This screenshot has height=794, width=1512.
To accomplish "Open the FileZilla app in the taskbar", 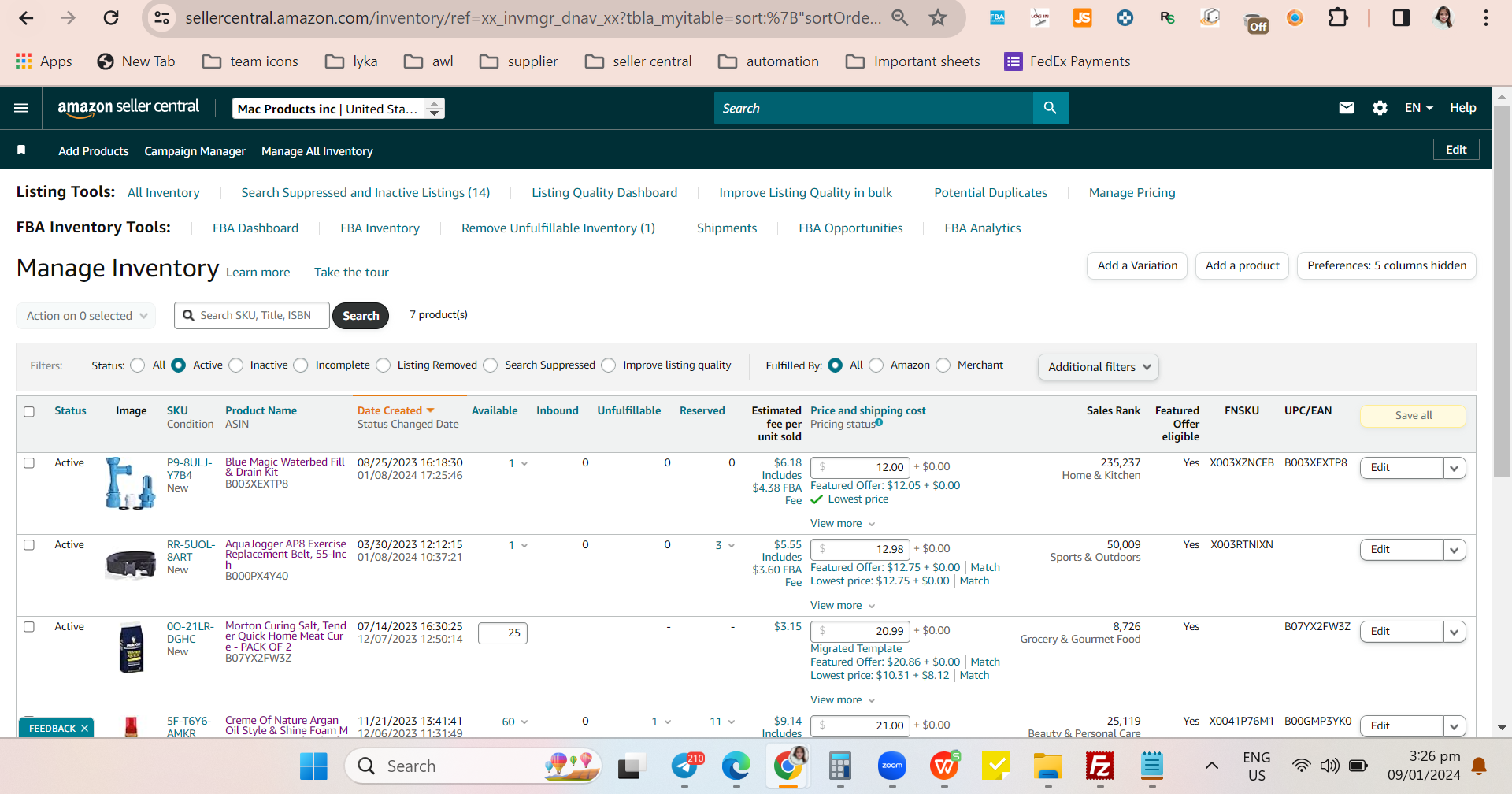I will click(x=1099, y=766).
